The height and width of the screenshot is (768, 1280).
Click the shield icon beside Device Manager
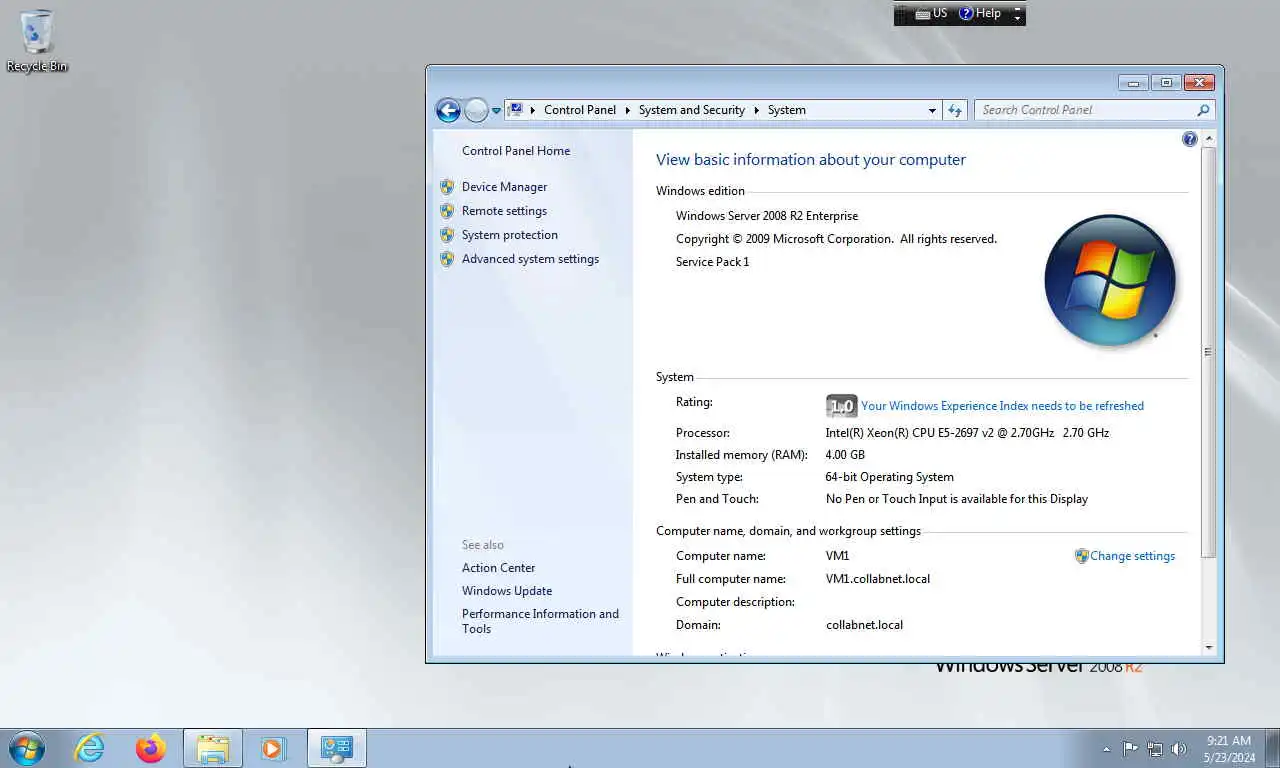coord(447,187)
